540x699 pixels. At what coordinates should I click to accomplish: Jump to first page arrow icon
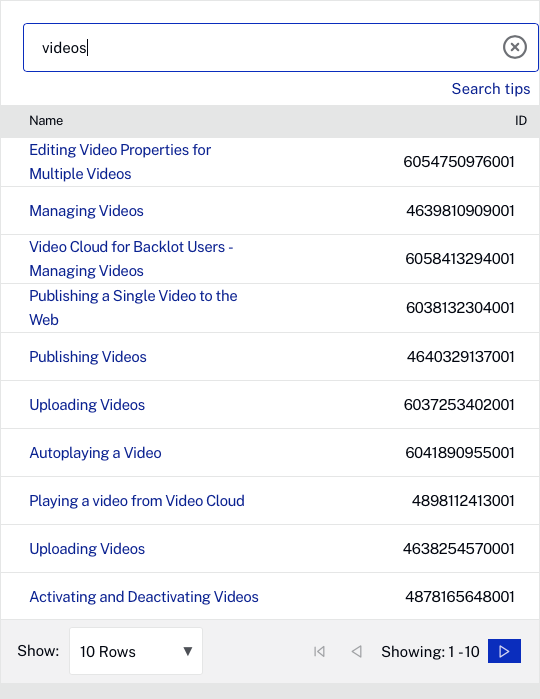[x=319, y=651]
